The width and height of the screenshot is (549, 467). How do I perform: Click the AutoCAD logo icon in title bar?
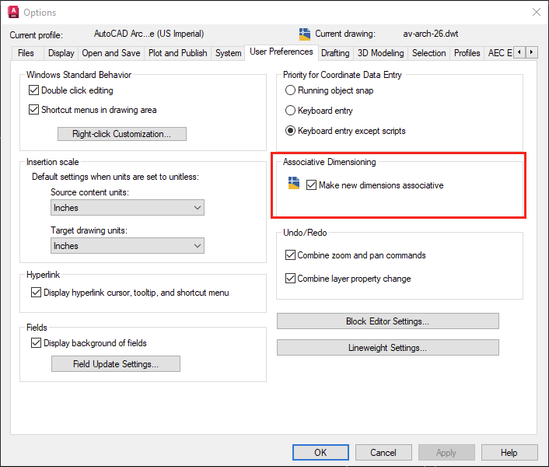pyautogui.click(x=13, y=12)
